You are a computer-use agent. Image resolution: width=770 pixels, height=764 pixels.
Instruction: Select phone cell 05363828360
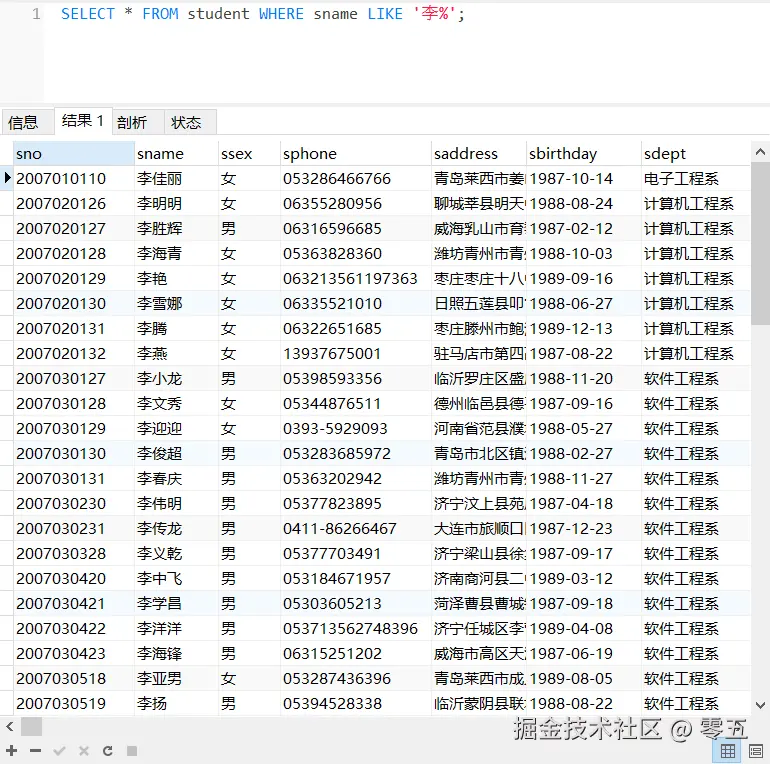pyautogui.click(x=356, y=253)
